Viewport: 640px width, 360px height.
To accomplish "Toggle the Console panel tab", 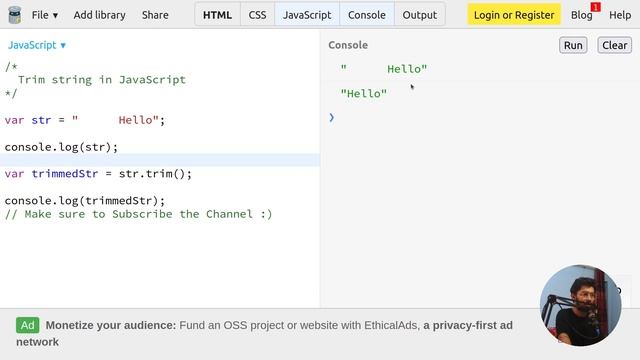I will 367,15.
